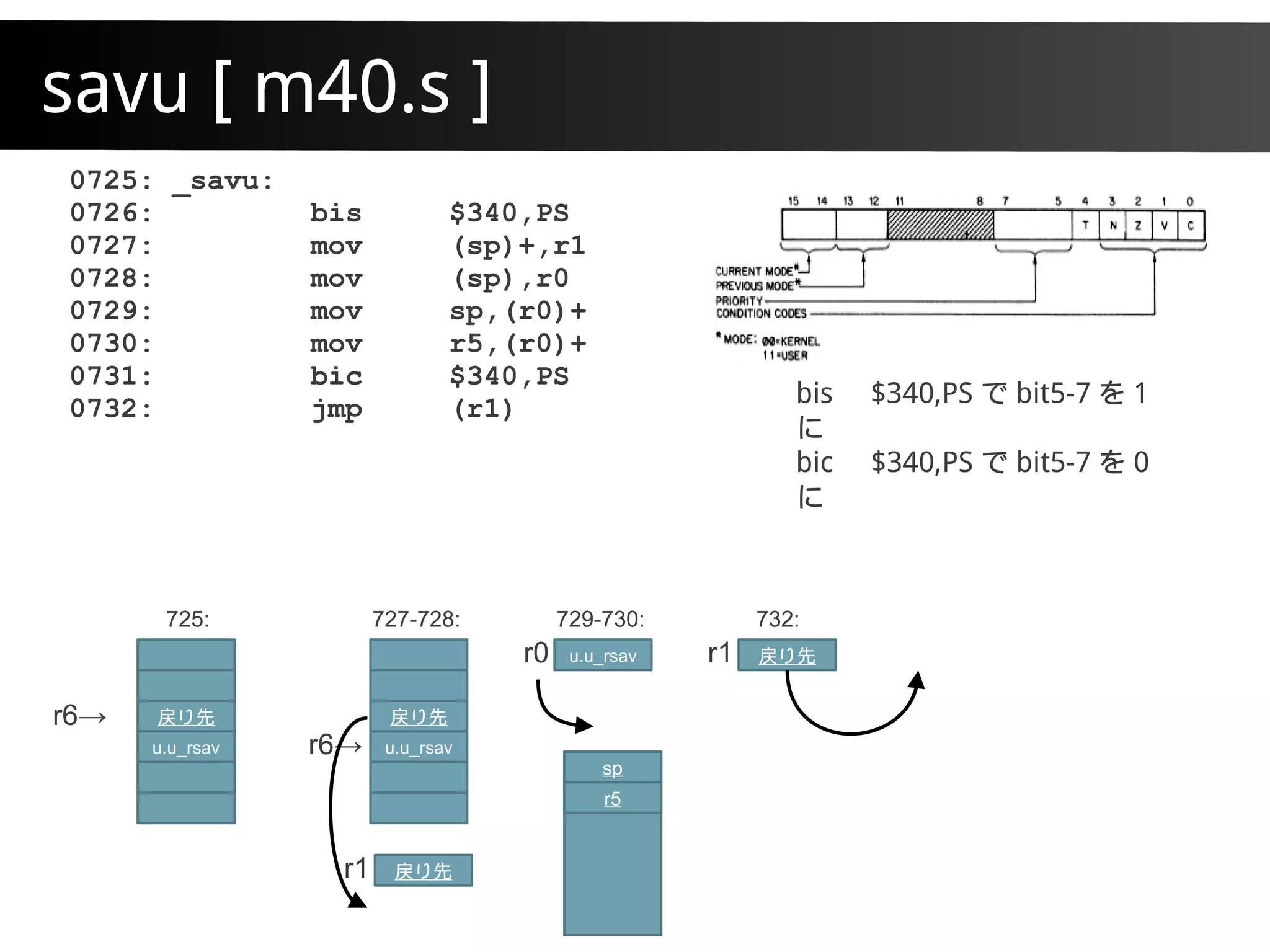Click the '11=USER' footnote line
Viewport: 1270px width, 952px height.
[x=785, y=355]
